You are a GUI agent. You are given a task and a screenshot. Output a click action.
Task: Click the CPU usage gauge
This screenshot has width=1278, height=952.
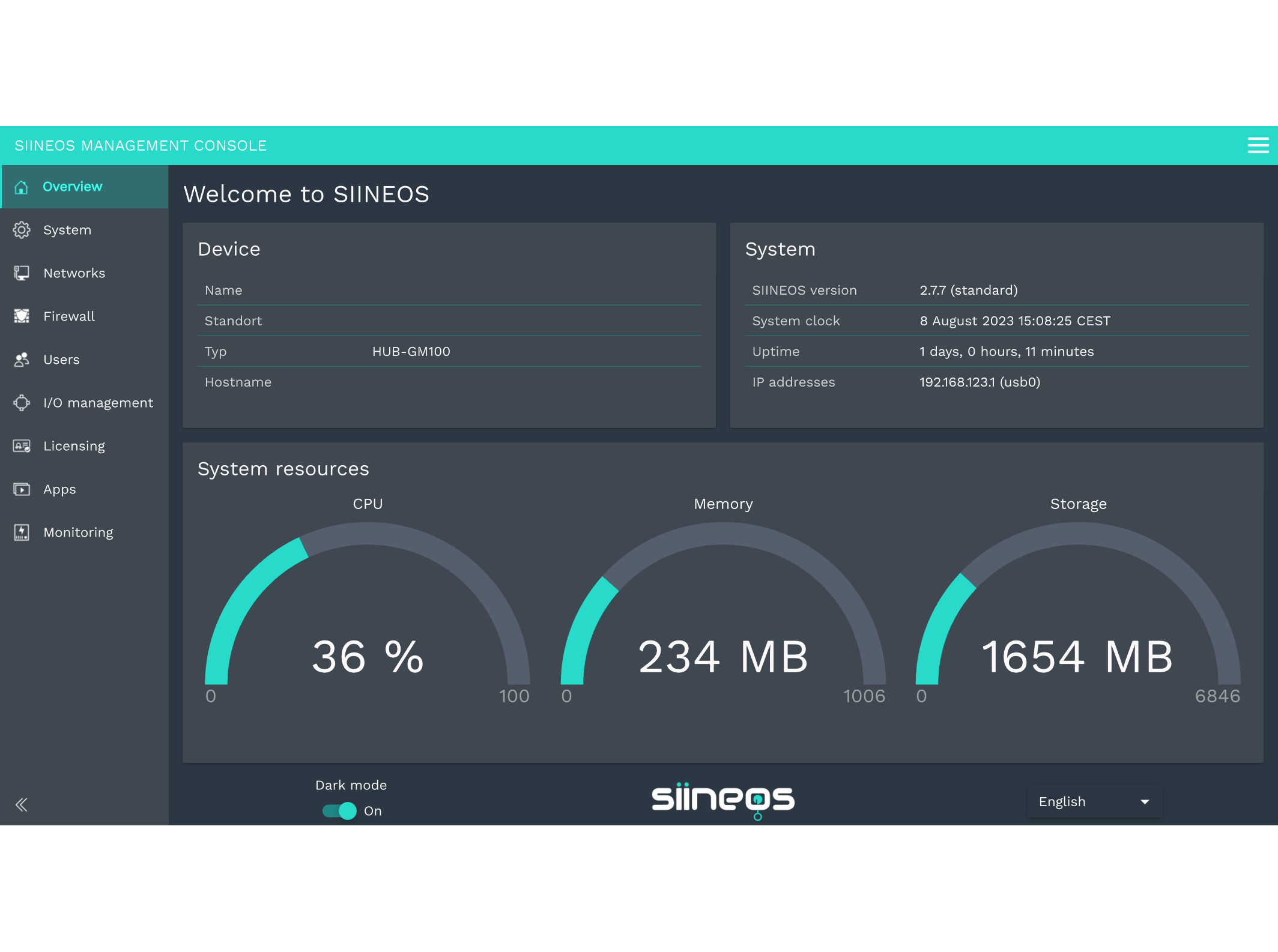click(x=368, y=603)
